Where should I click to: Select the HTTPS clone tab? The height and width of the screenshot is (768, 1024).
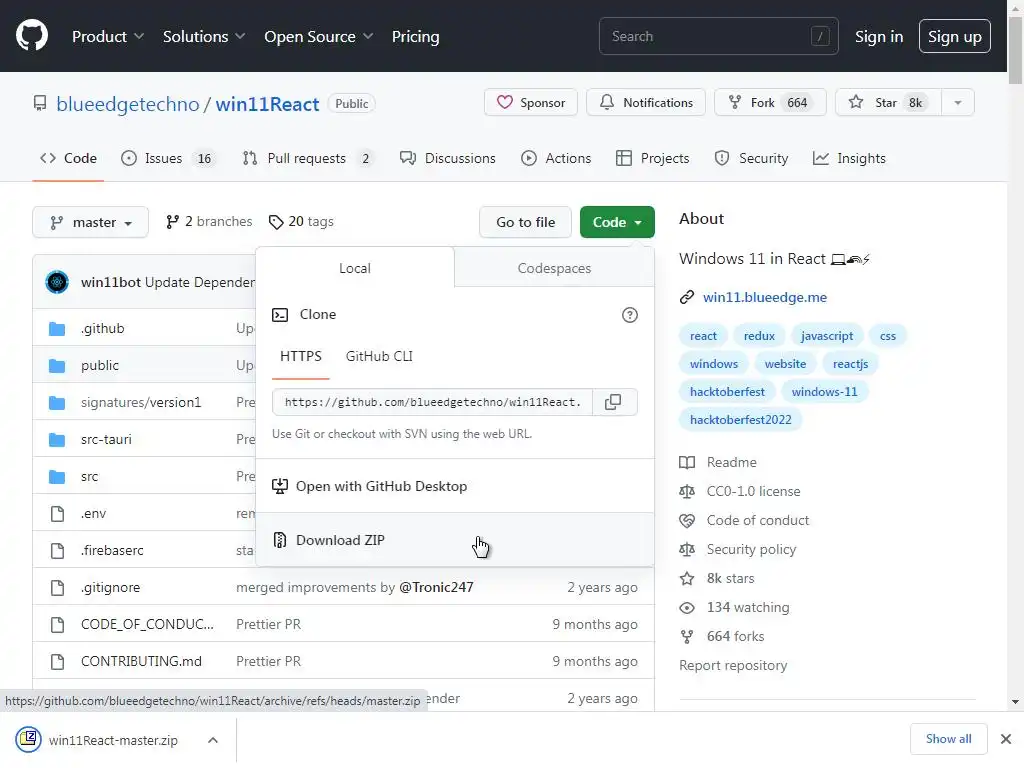click(301, 357)
